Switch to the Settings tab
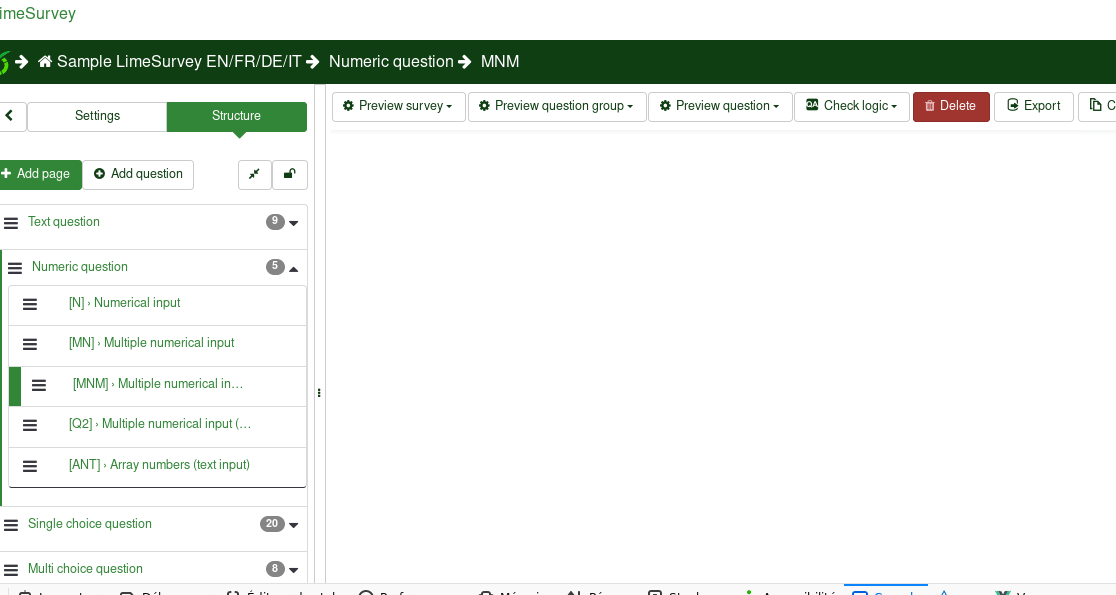The width and height of the screenshot is (1116, 595). (98, 116)
